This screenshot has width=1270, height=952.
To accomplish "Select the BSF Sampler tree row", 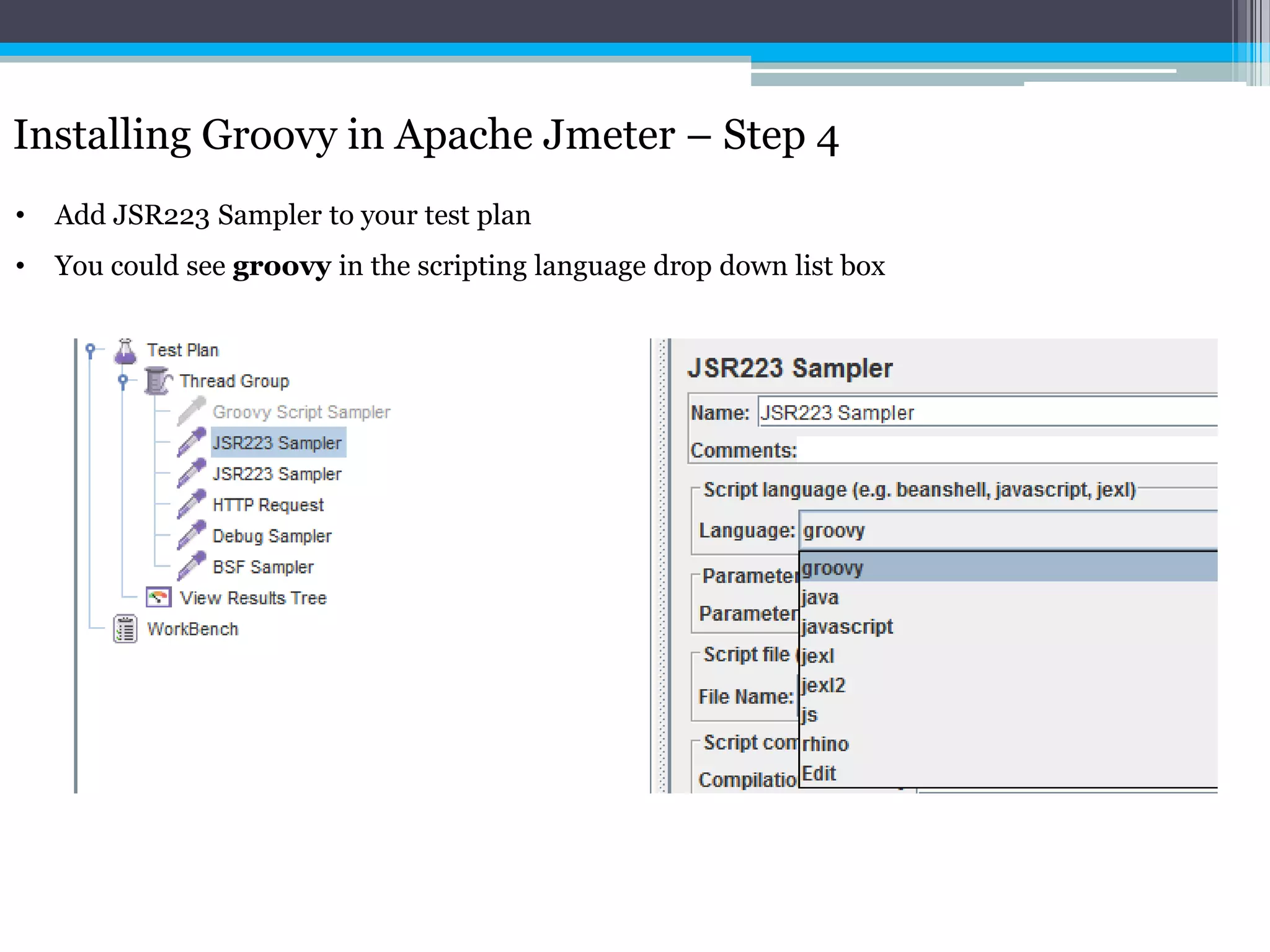I will 264,566.
